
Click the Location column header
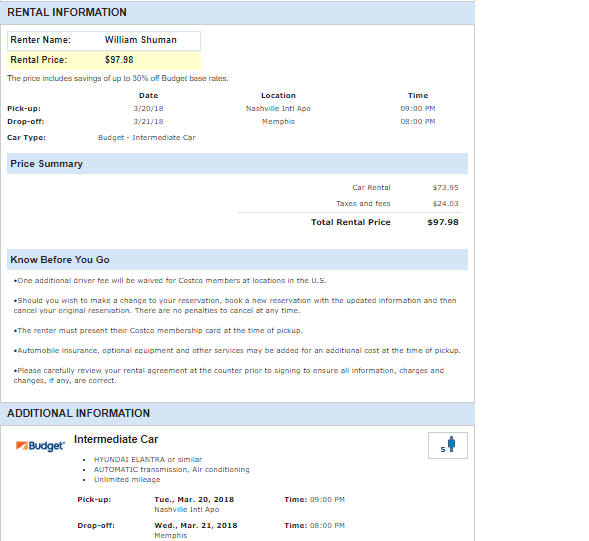pos(278,95)
